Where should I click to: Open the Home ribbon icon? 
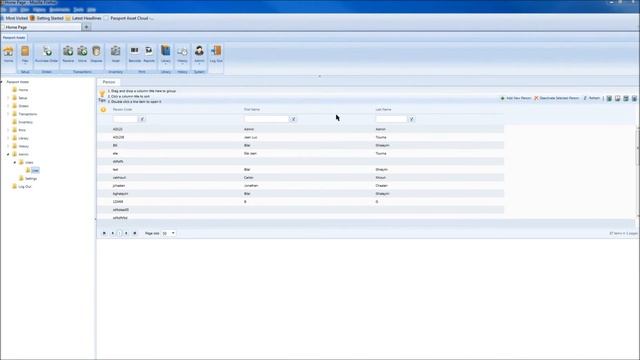tap(8, 54)
